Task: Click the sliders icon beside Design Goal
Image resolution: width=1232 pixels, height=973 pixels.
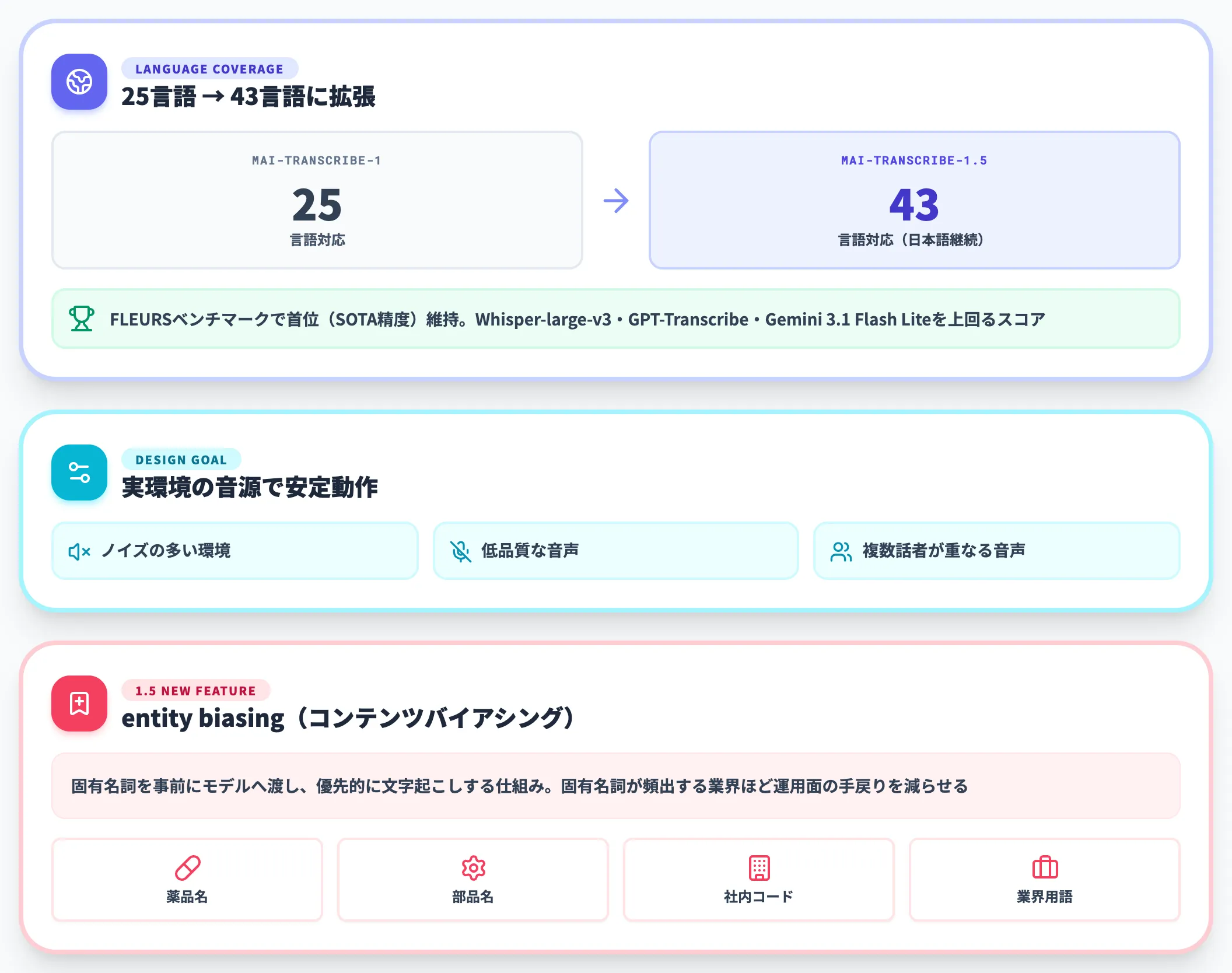Action: [x=79, y=473]
